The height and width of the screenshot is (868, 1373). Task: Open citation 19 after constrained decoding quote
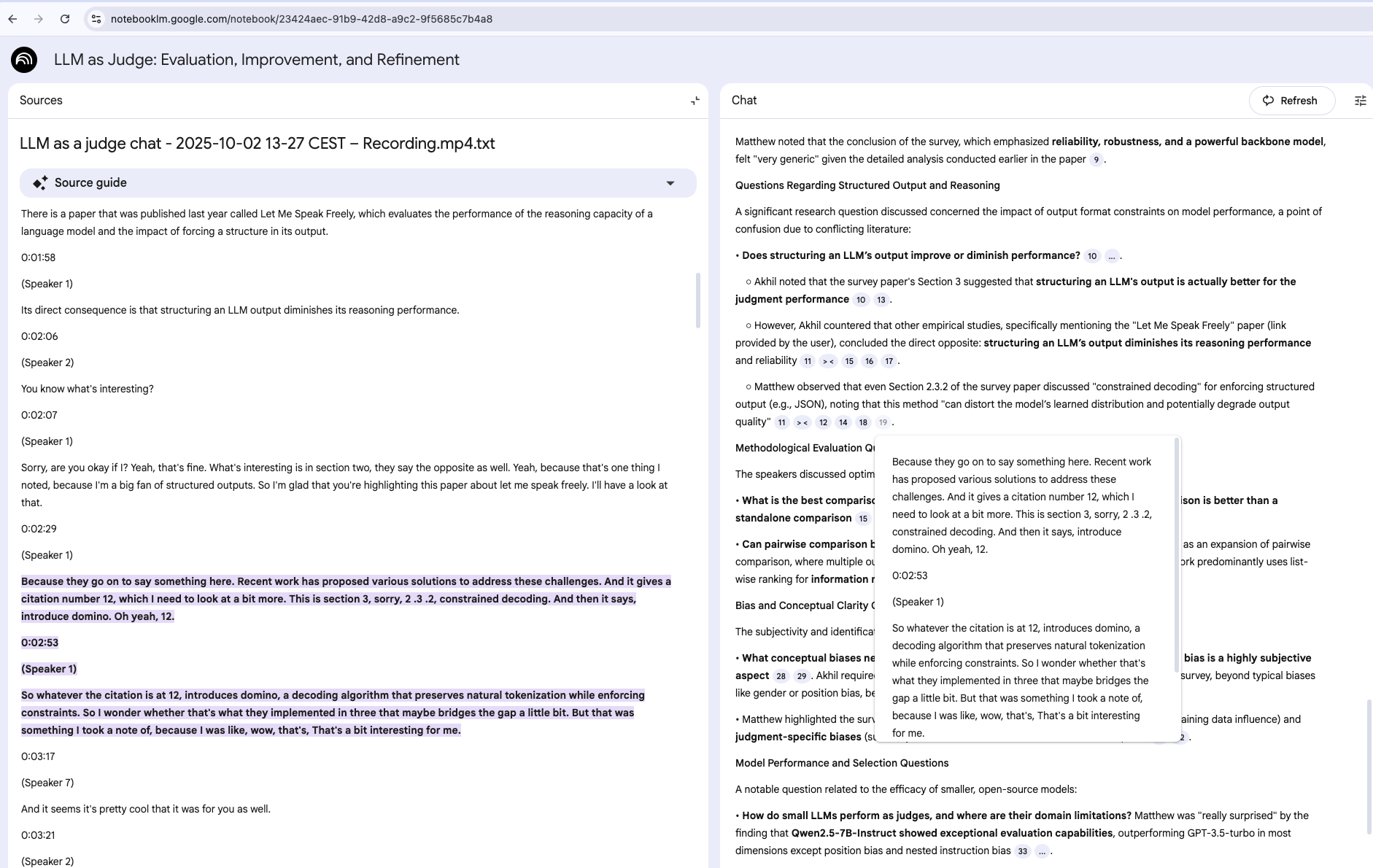coord(883,422)
